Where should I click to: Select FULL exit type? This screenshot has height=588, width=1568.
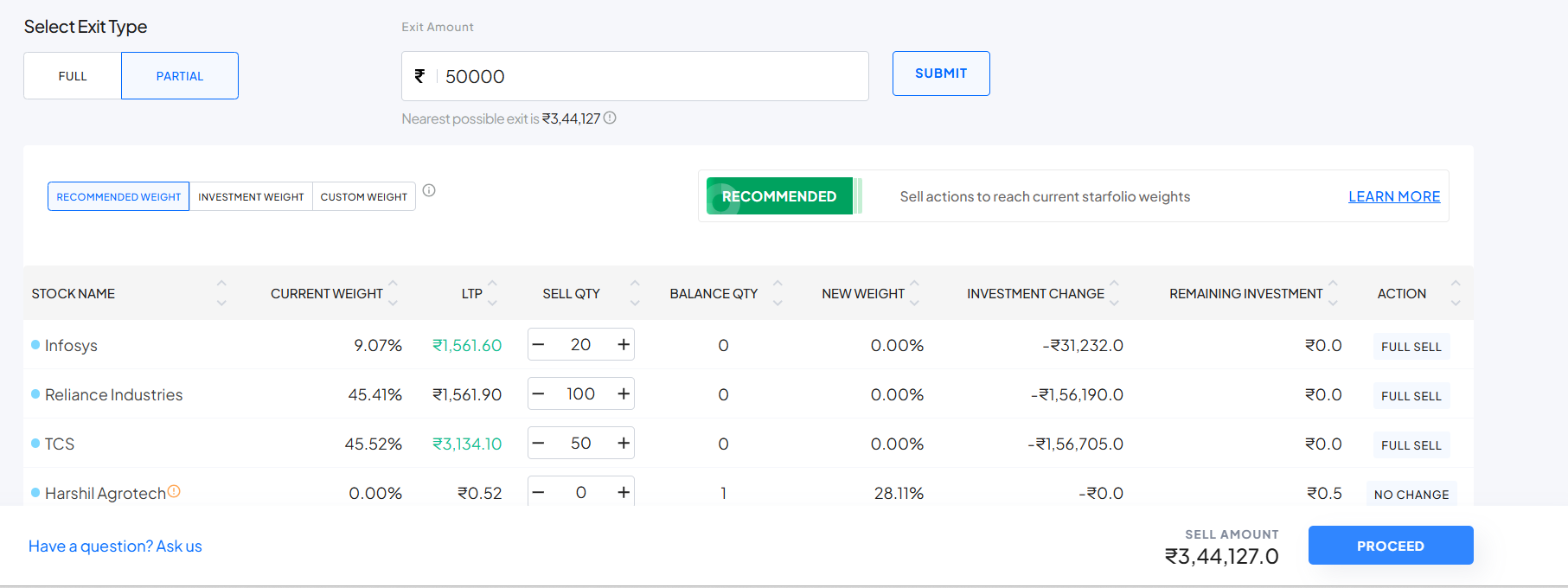(73, 76)
